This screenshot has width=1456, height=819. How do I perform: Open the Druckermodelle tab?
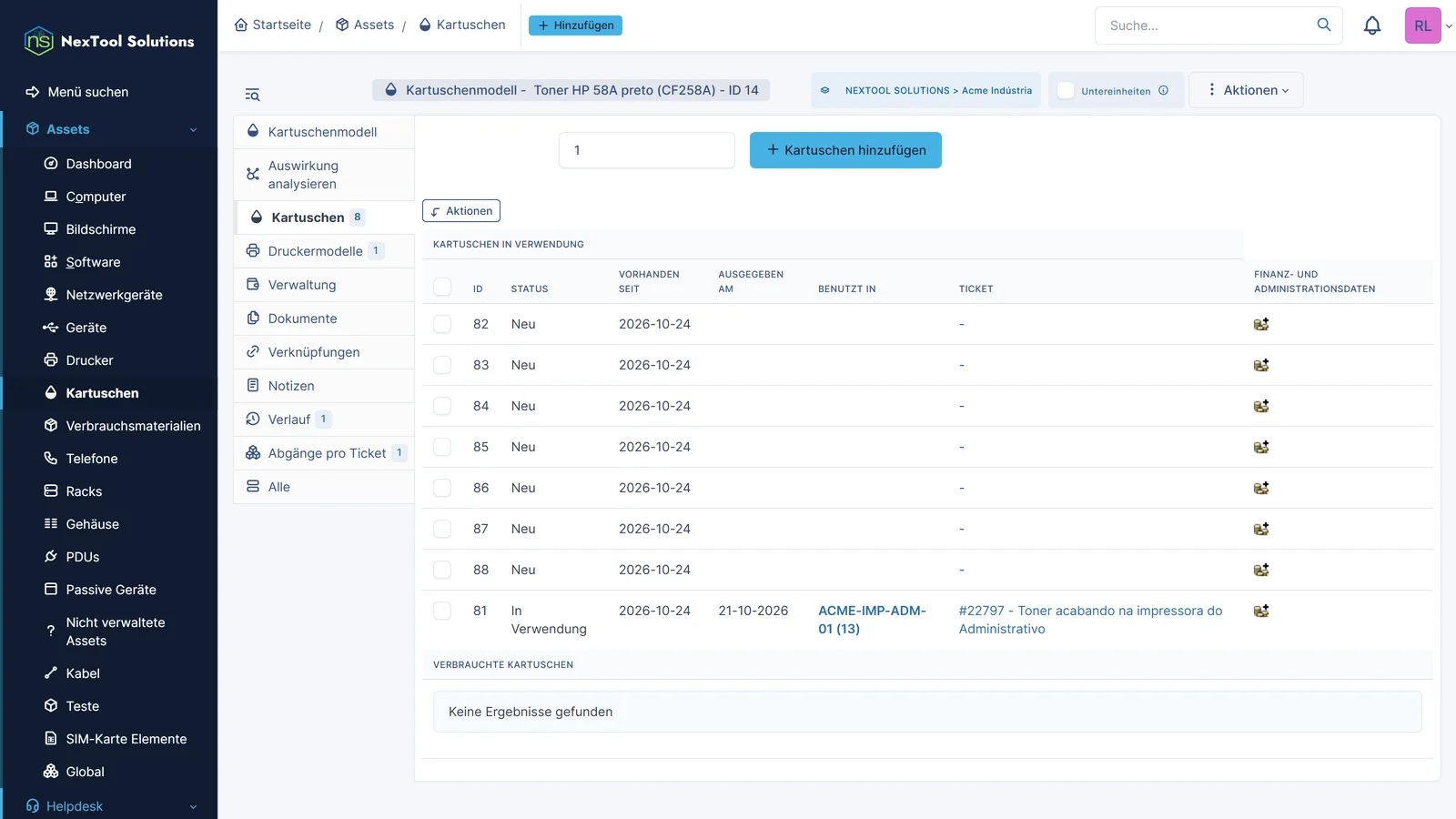tap(324, 251)
